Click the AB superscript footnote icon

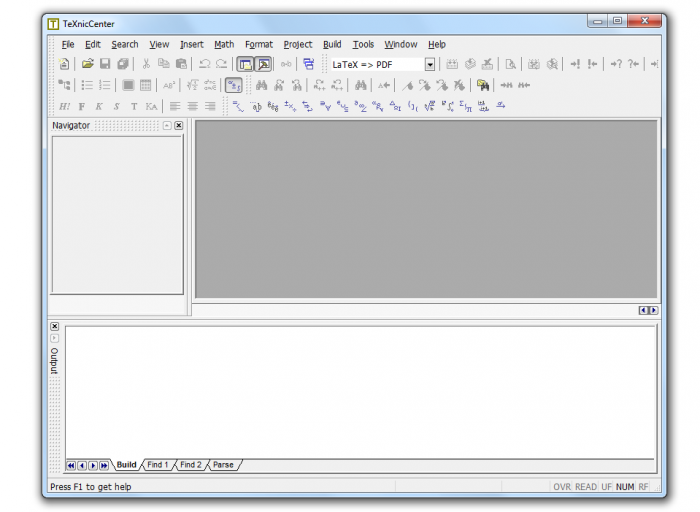(x=169, y=85)
